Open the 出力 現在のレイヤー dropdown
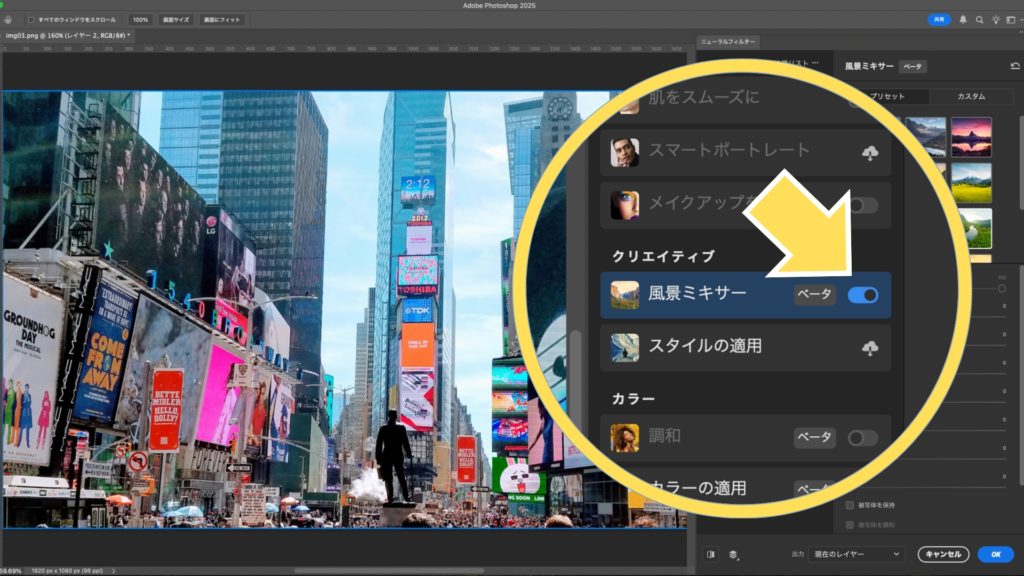The width and height of the screenshot is (1024, 576). click(856, 554)
